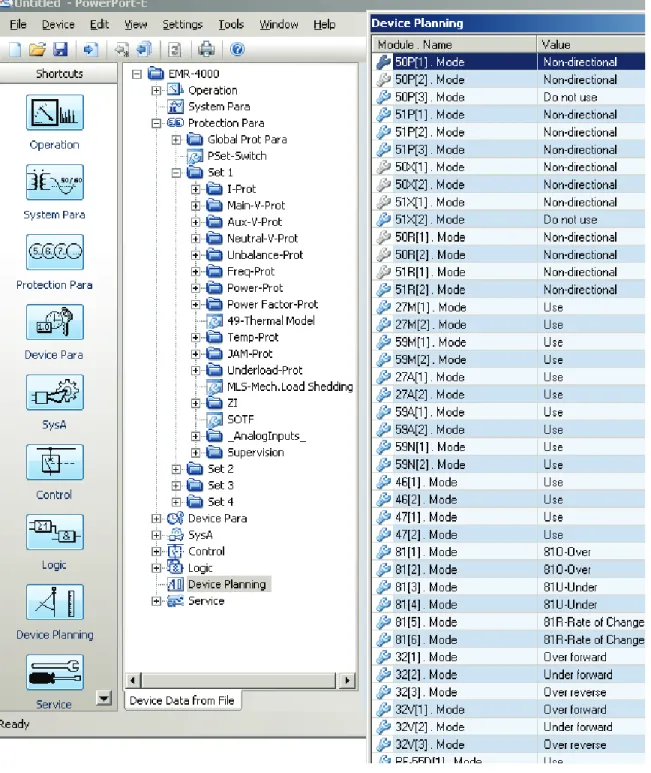Click the tree scrollbar right arrow

[x=347, y=680]
